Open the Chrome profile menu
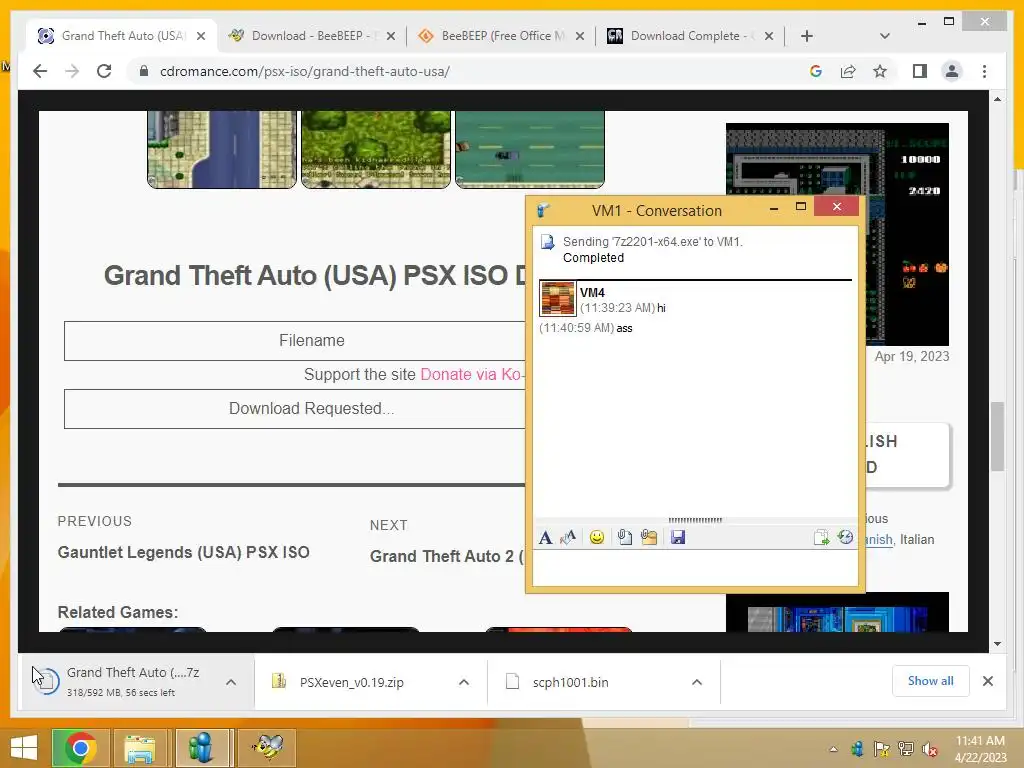 tap(952, 71)
